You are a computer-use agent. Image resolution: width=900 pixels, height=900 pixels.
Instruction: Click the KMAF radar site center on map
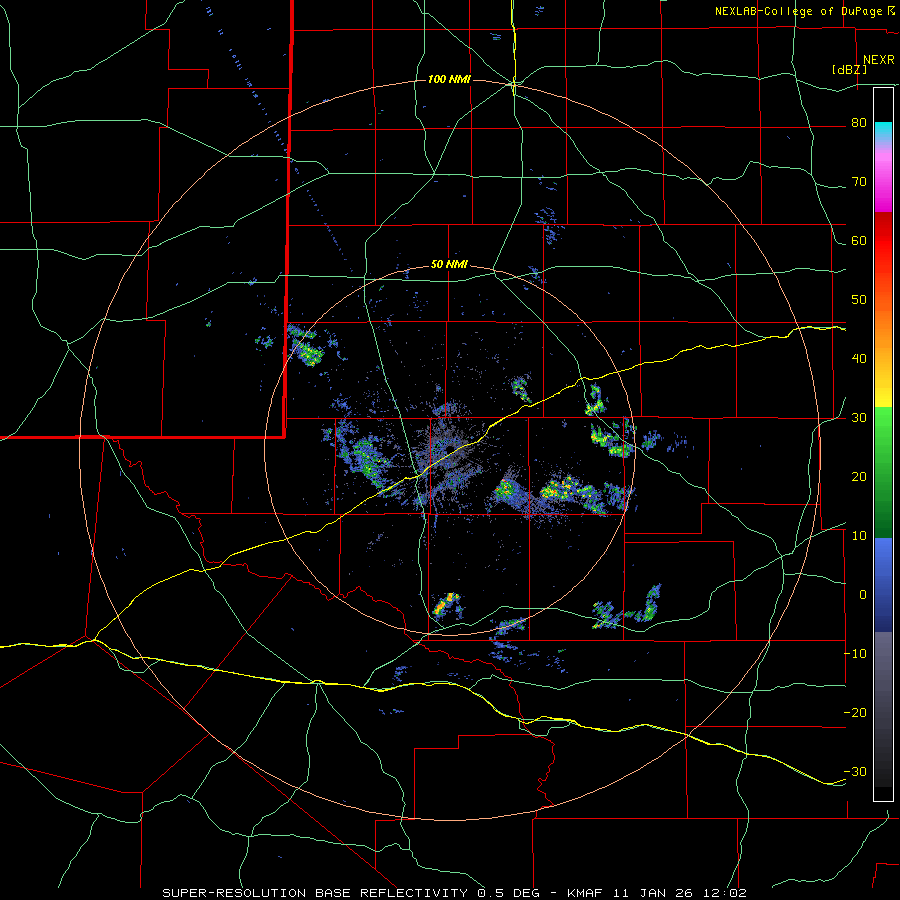point(450,449)
